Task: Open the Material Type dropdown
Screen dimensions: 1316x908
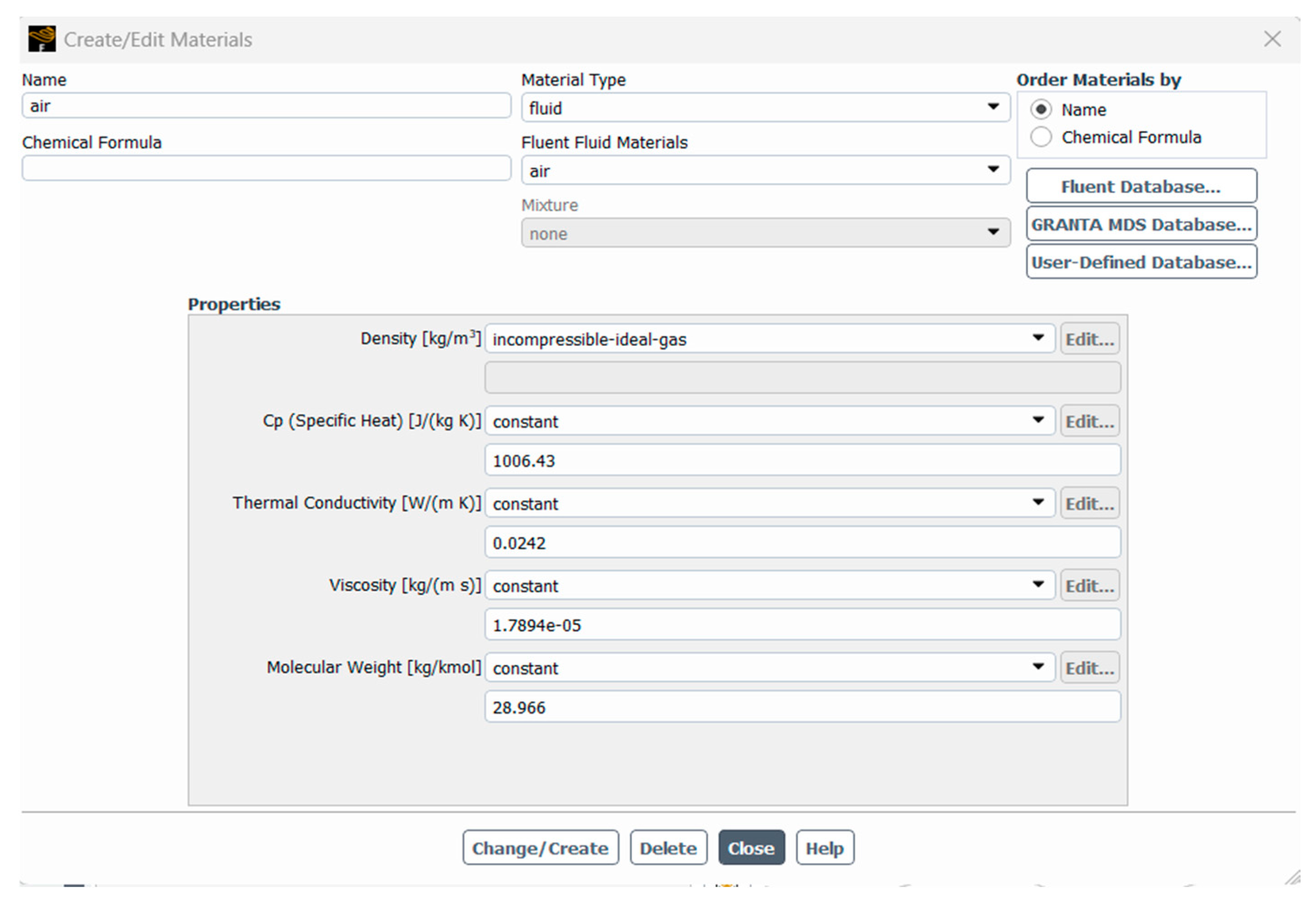Action: [765, 108]
